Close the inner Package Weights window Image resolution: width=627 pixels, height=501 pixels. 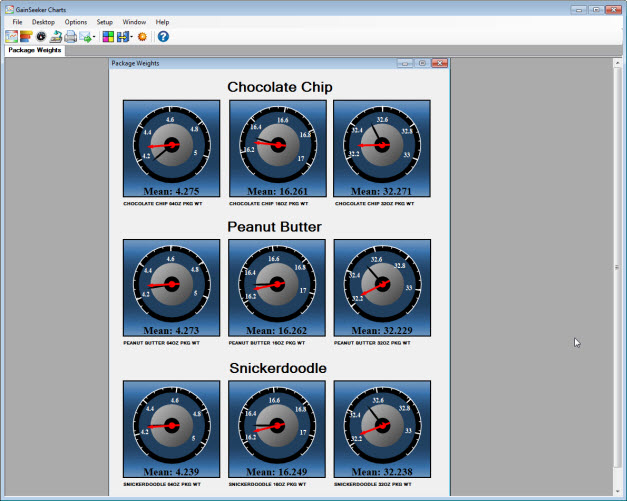click(x=440, y=63)
